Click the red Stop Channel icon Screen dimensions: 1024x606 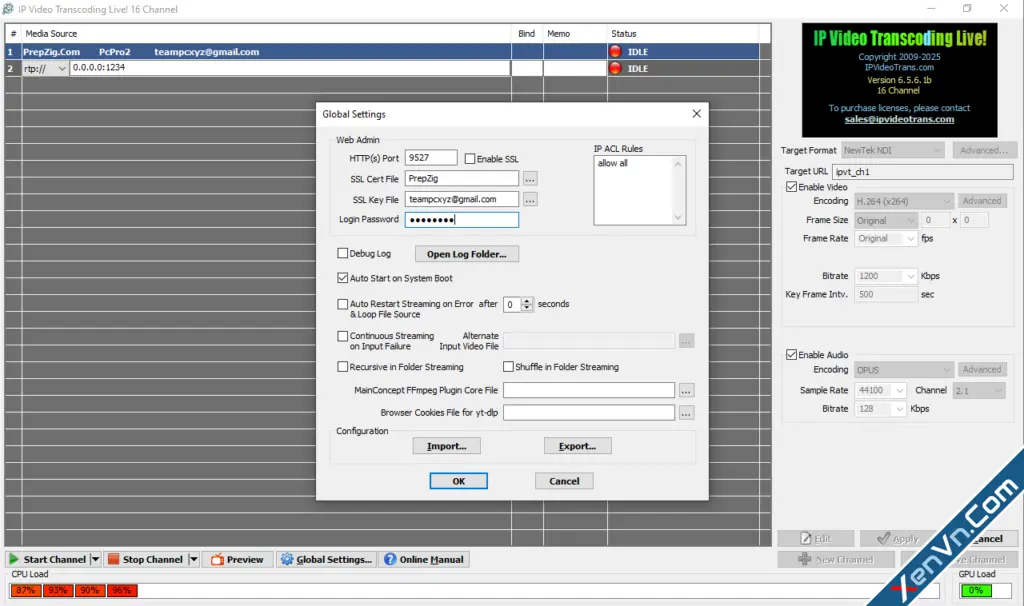coord(114,559)
